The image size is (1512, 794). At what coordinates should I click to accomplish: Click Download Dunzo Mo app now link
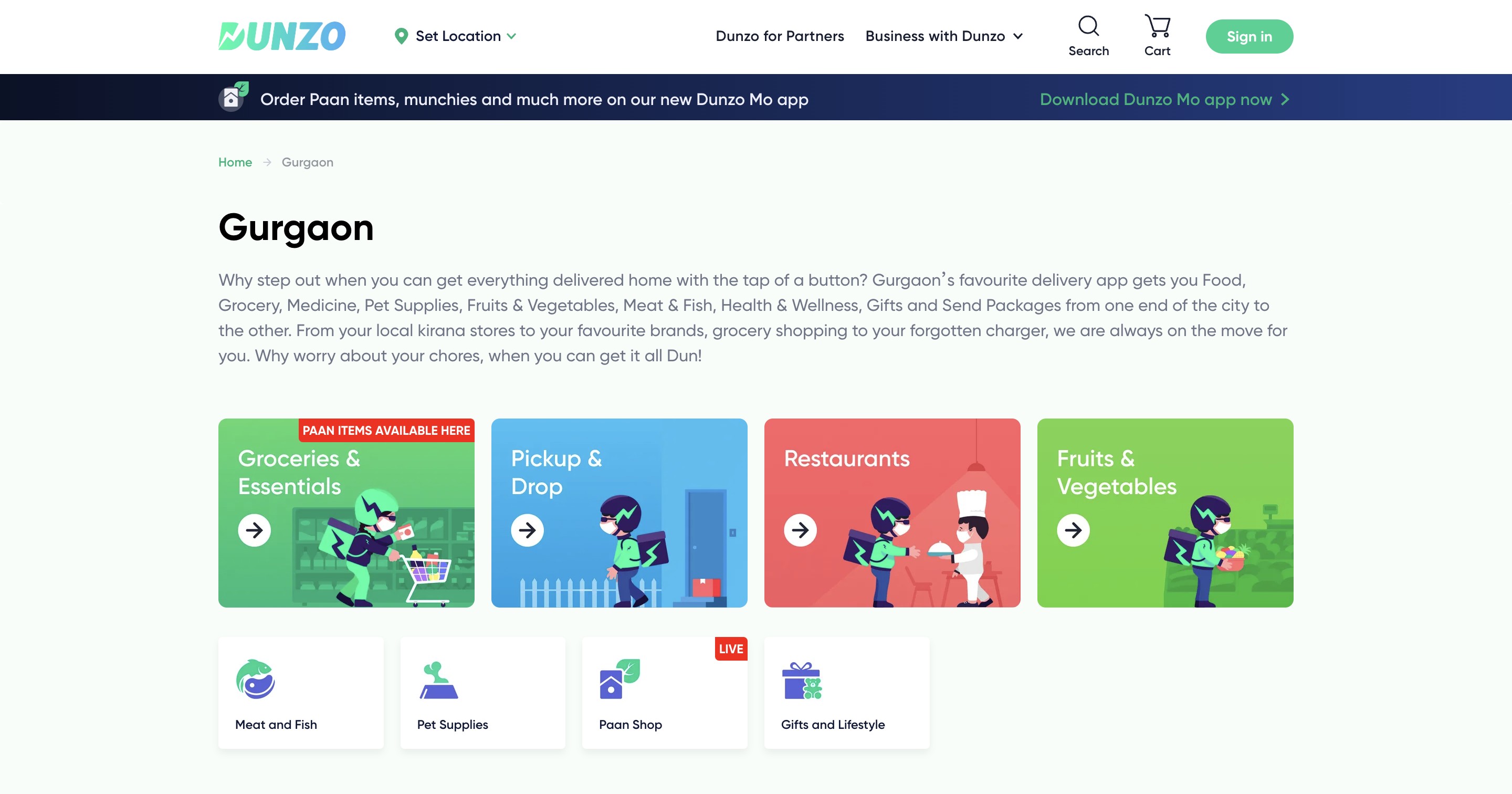click(x=1155, y=99)
